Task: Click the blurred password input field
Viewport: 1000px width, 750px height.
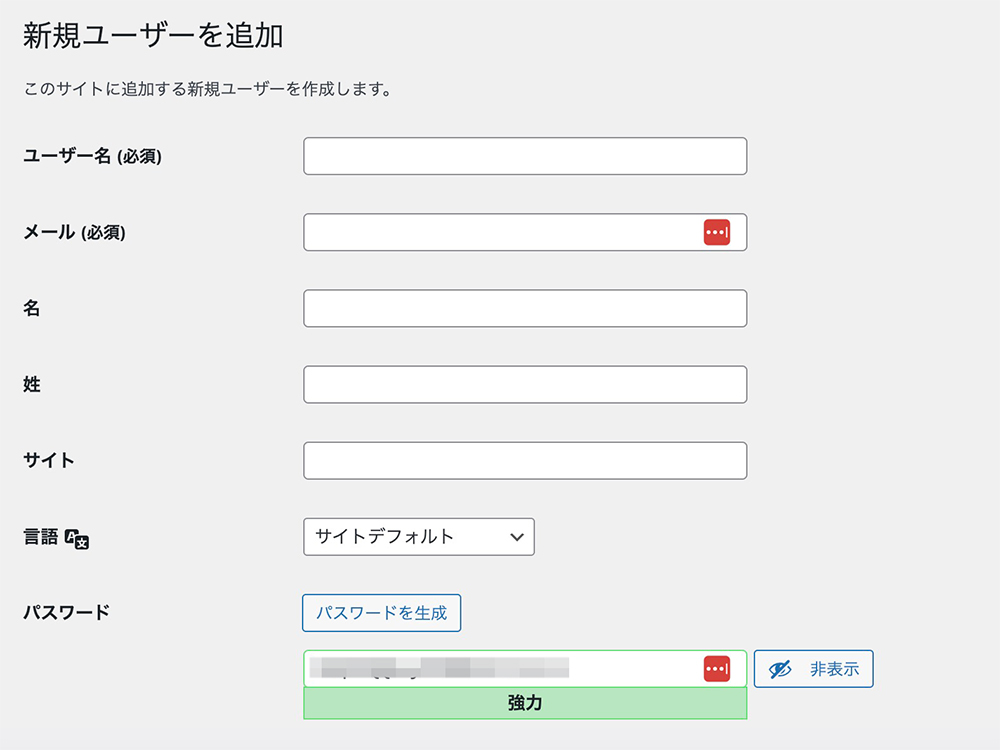Action: click(x=525, y=668)
